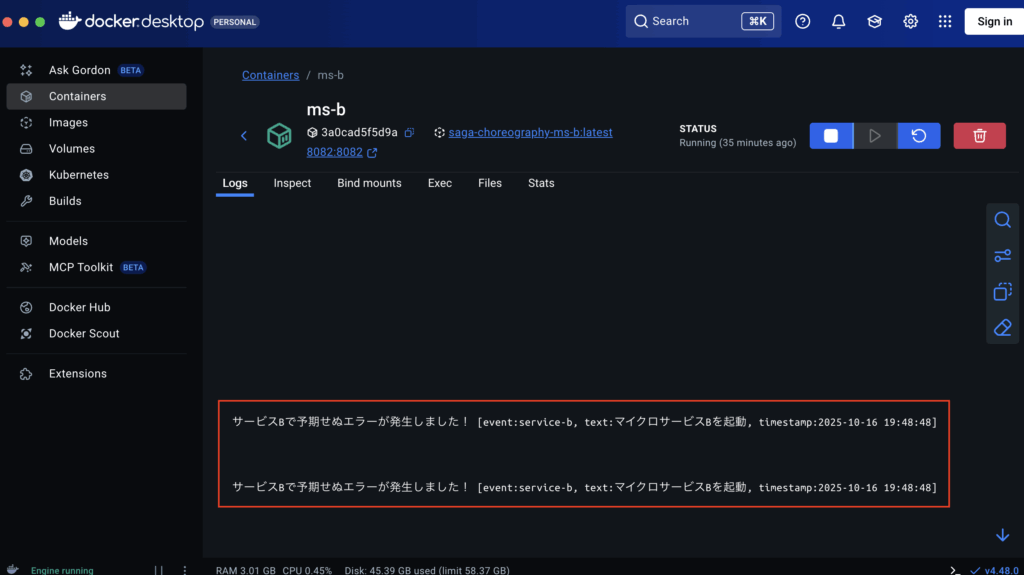
Task: Delete the ms-b container
Action: [x=979, y=136]
